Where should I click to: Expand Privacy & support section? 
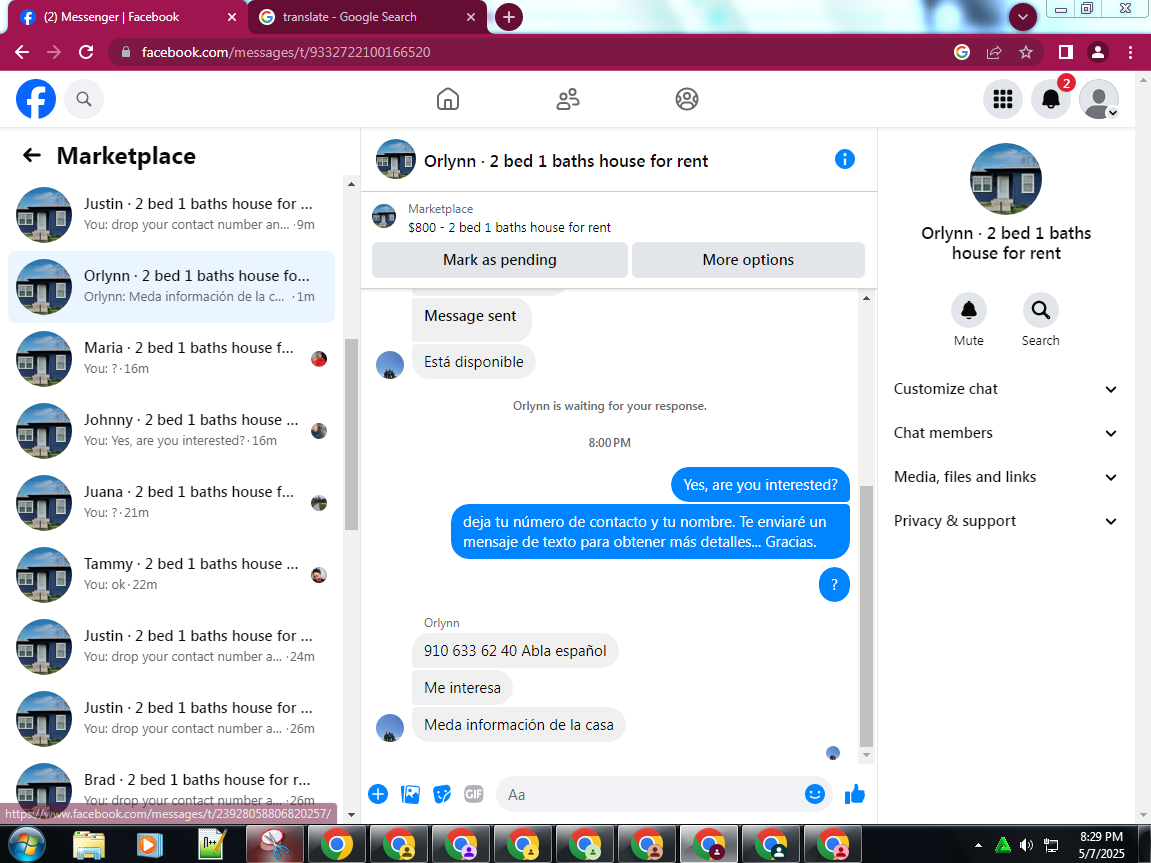[x=1005, y=521]
